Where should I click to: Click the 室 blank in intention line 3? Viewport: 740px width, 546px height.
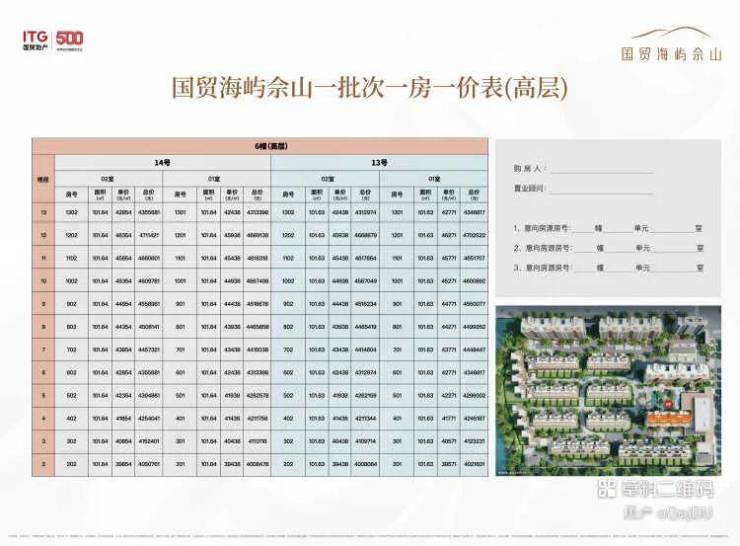pos(673,268)
